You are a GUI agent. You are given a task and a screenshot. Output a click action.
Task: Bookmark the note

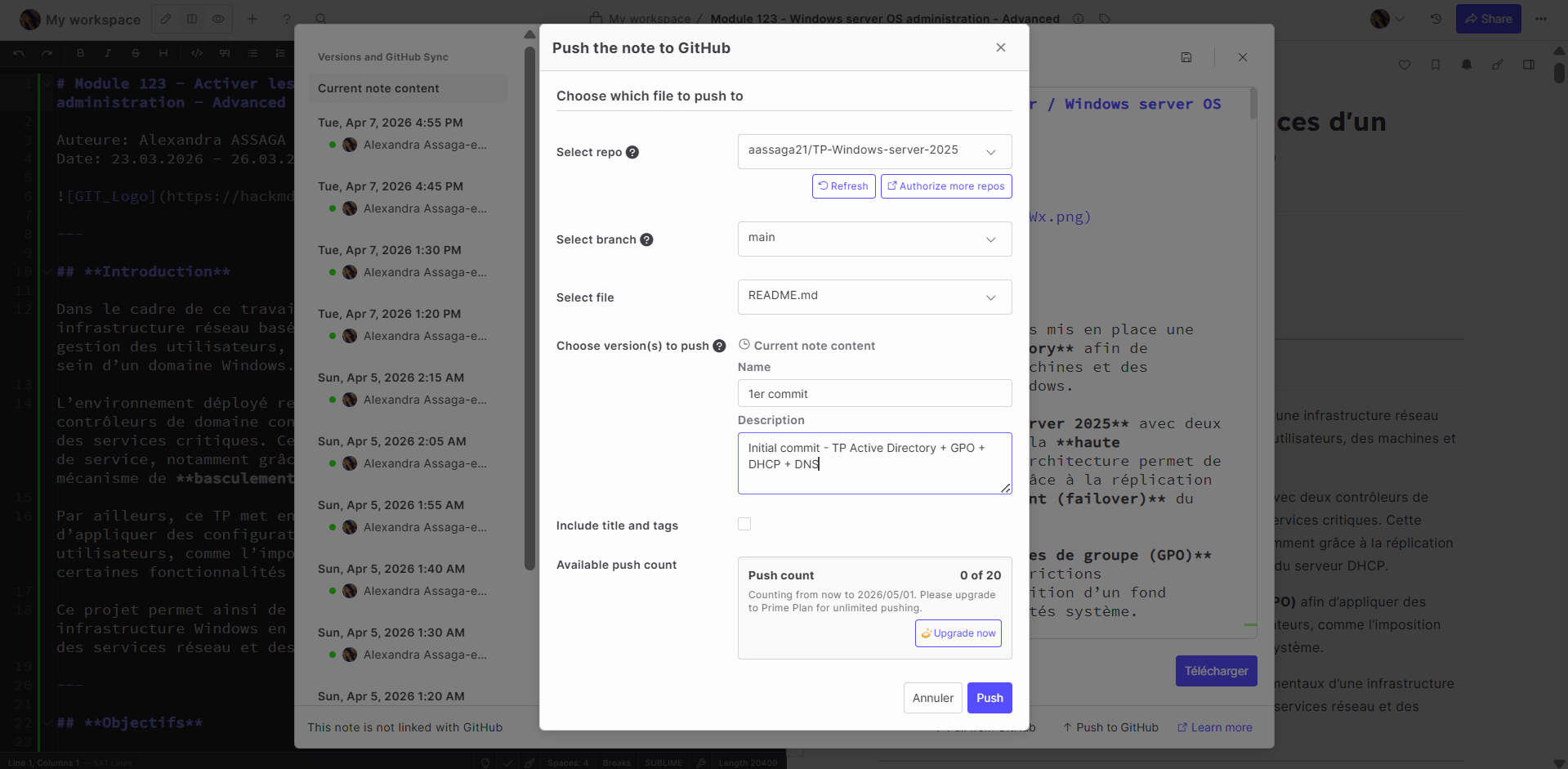tap(1436, 65)
